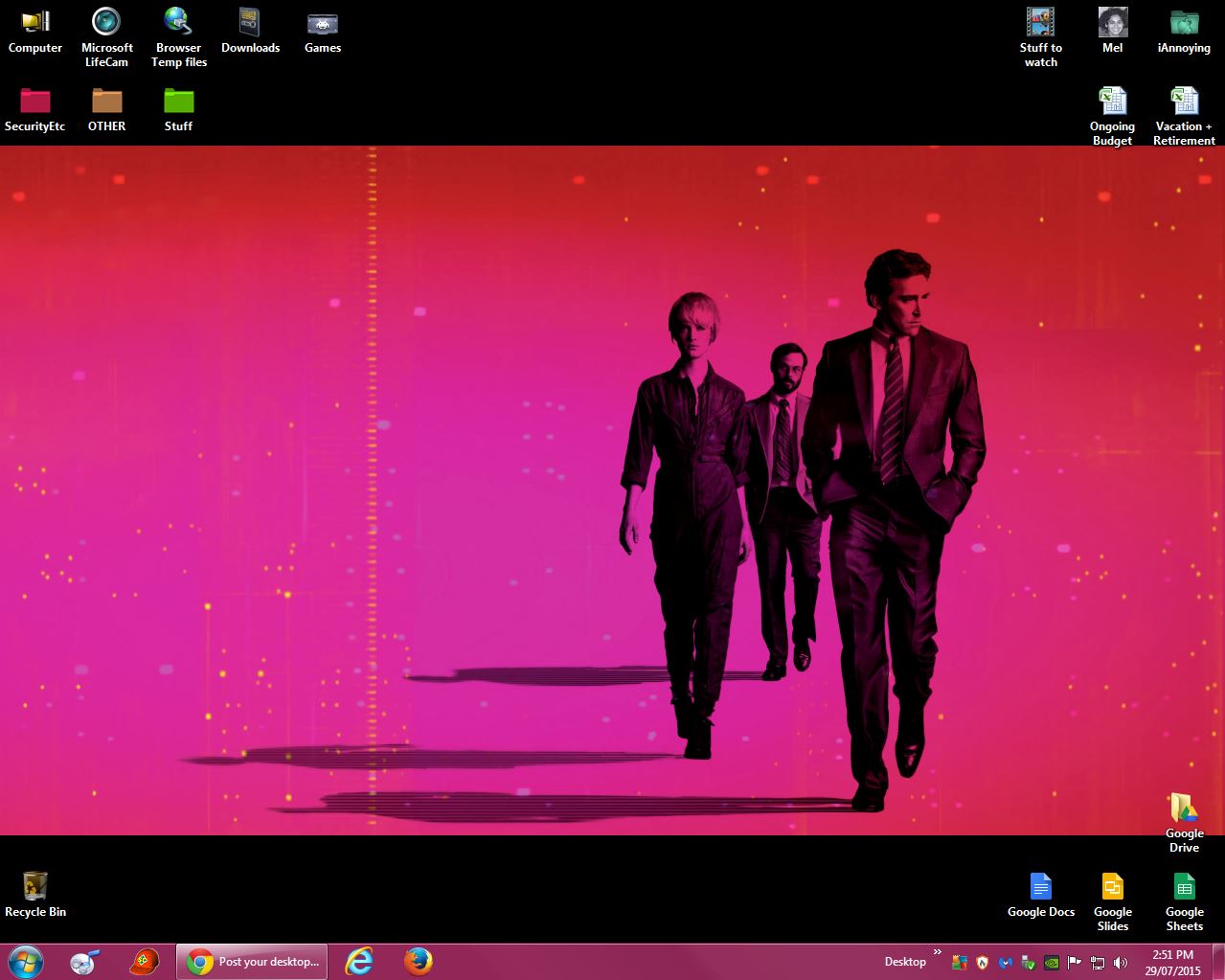Click the Desktop toolbar label
The image size is (1225, 980).
905,961
